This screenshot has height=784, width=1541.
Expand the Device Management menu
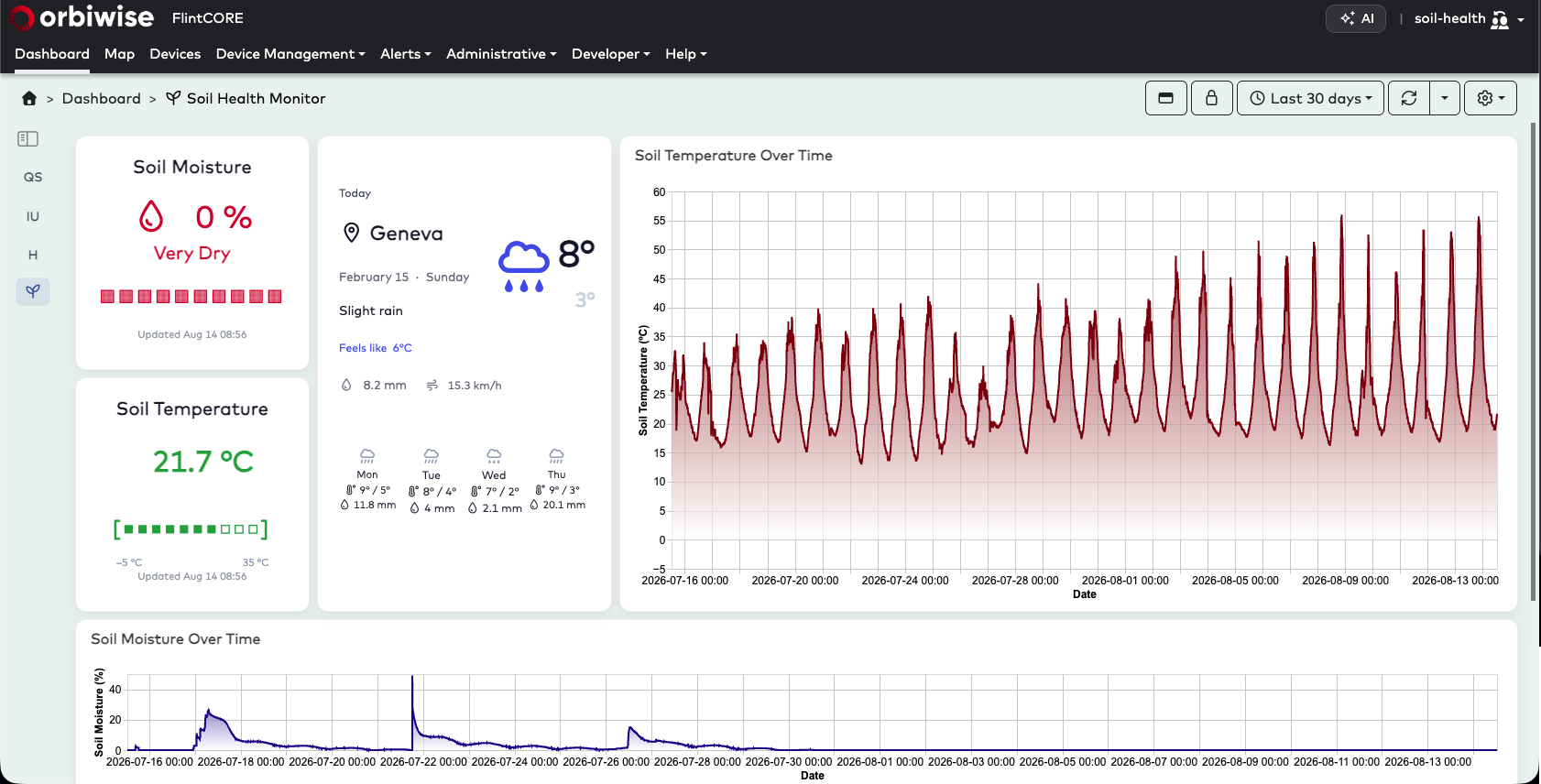290,54
